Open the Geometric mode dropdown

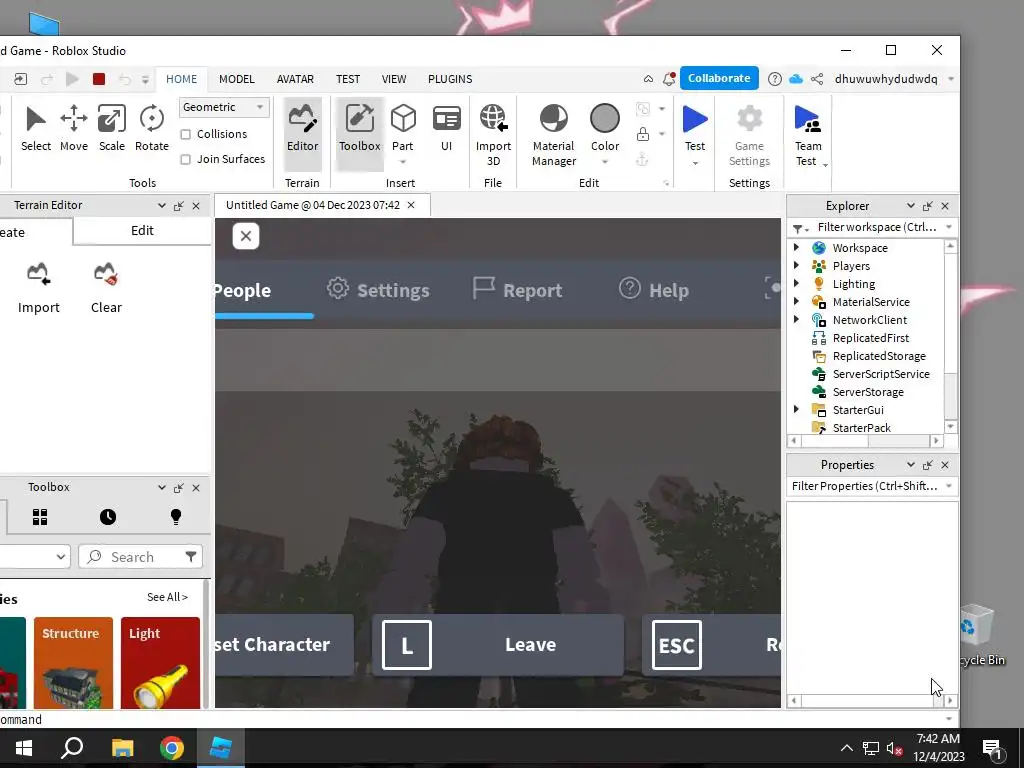coord(223,107)
